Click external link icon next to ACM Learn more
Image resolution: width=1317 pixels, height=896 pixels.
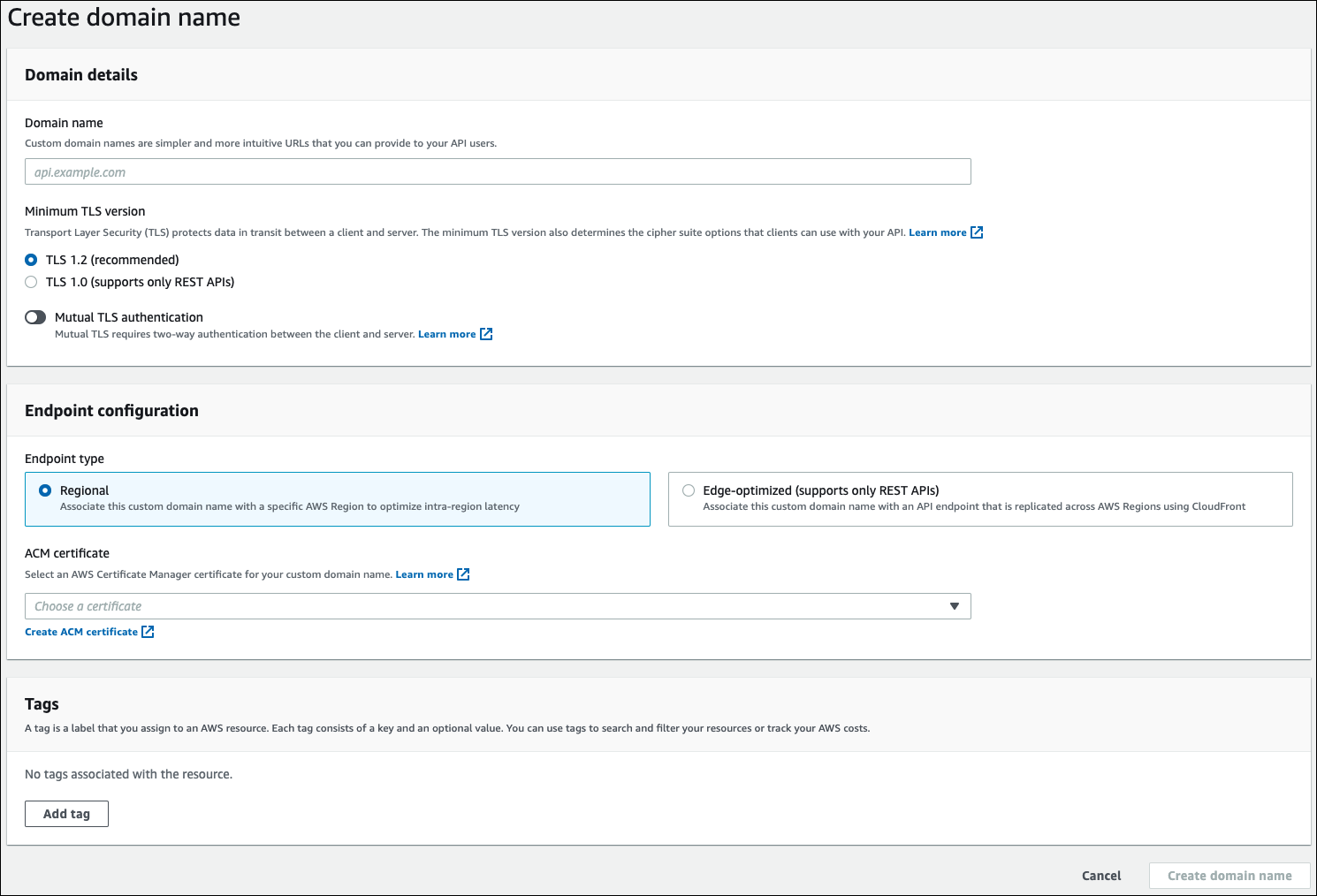click(x=463, y=573)
